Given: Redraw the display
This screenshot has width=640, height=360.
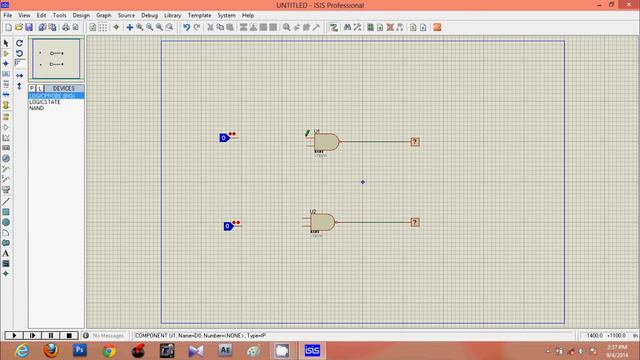Looking at the screenshot, I should (x=93, y=27).
